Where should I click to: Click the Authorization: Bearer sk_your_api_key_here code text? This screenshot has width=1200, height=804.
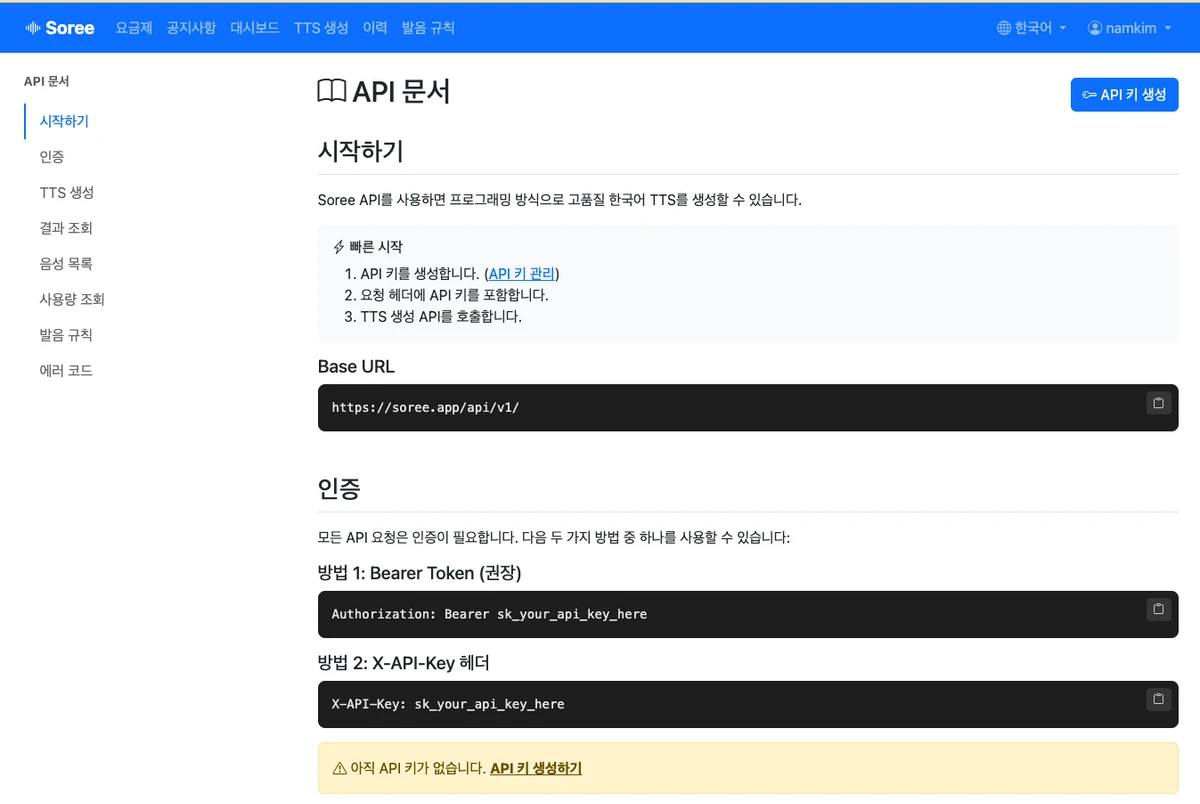489,614
